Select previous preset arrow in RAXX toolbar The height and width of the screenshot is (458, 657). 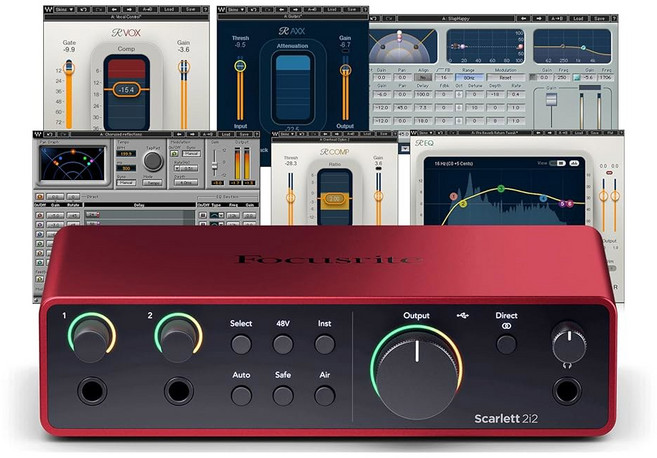(x=282, y=9)
